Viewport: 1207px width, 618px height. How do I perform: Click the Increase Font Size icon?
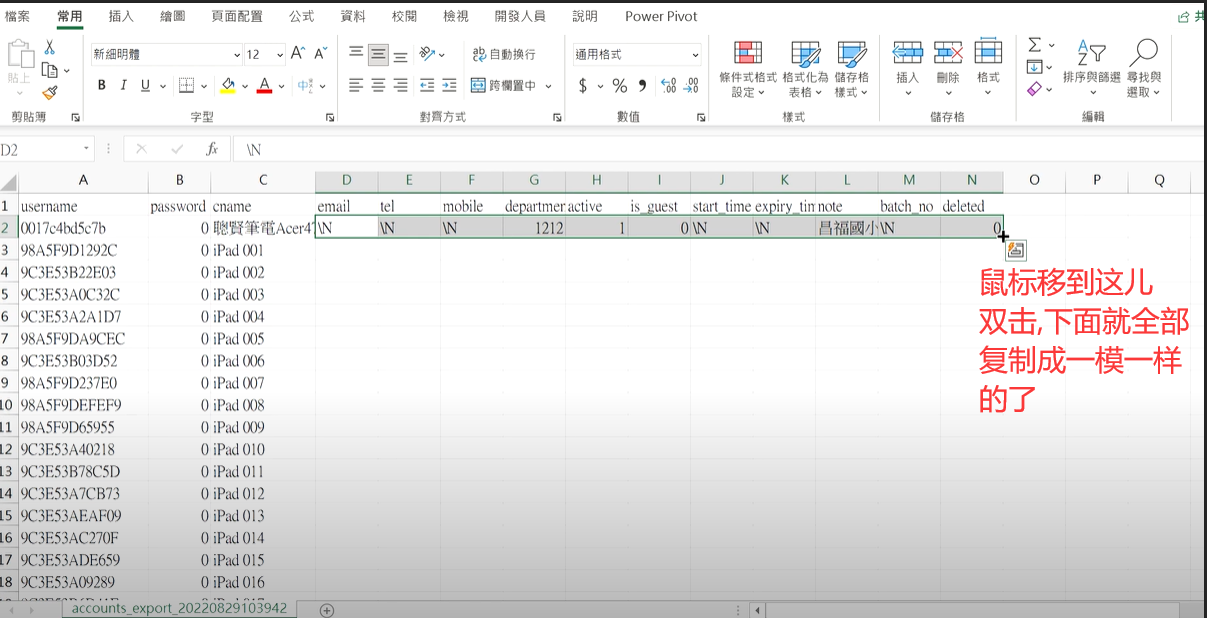(x=298, y=54)
